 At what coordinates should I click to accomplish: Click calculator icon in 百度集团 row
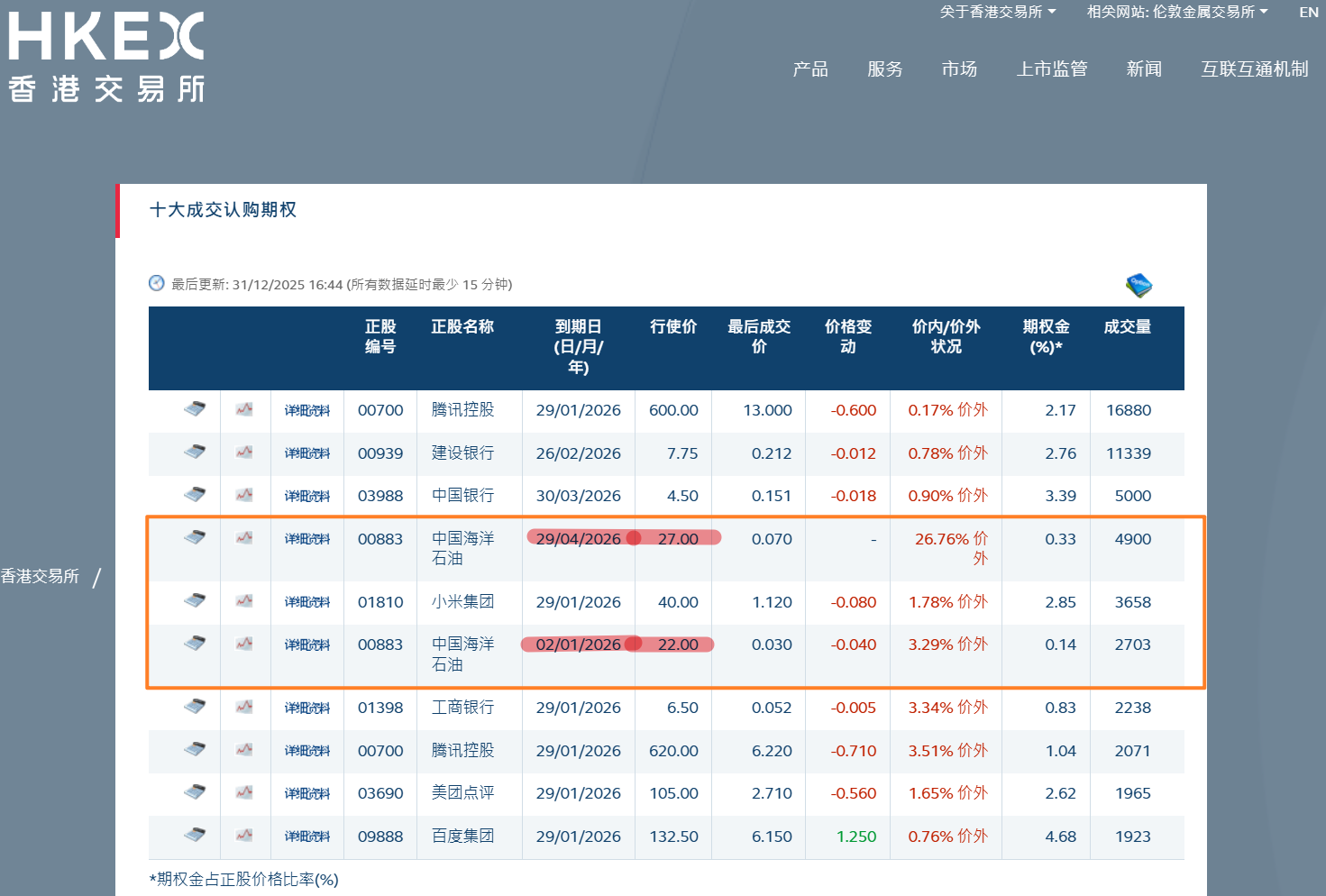click(x=195, y=836)
